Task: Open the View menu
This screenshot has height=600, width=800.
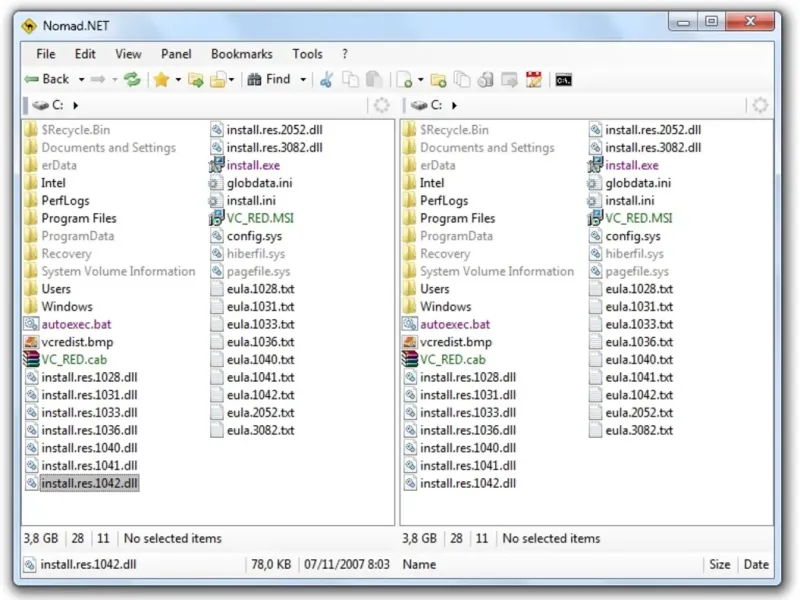Action: tap(128, 54)
